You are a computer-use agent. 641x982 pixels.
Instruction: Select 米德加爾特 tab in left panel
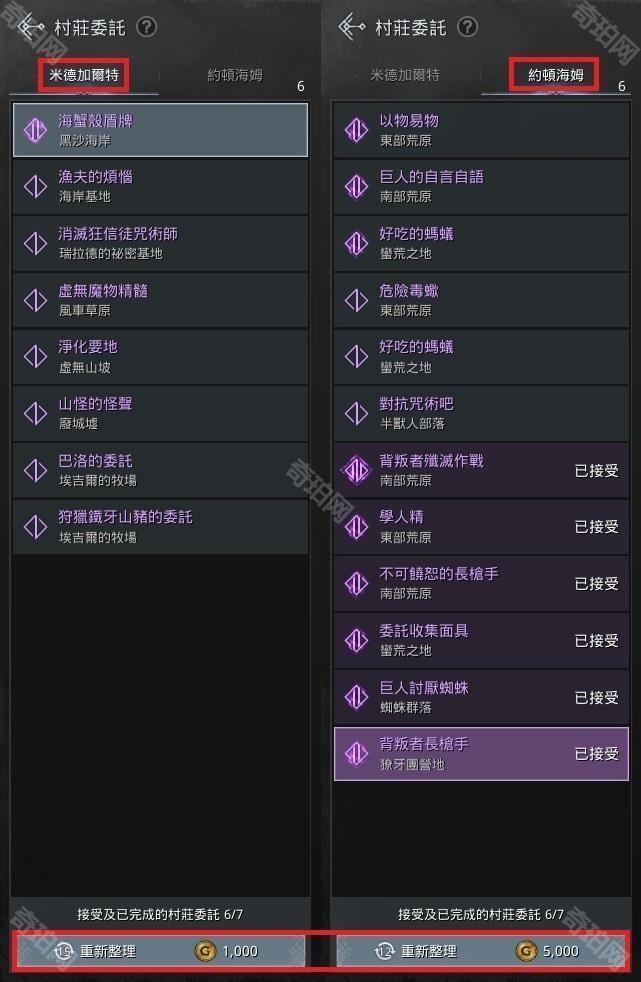point(84,75)
